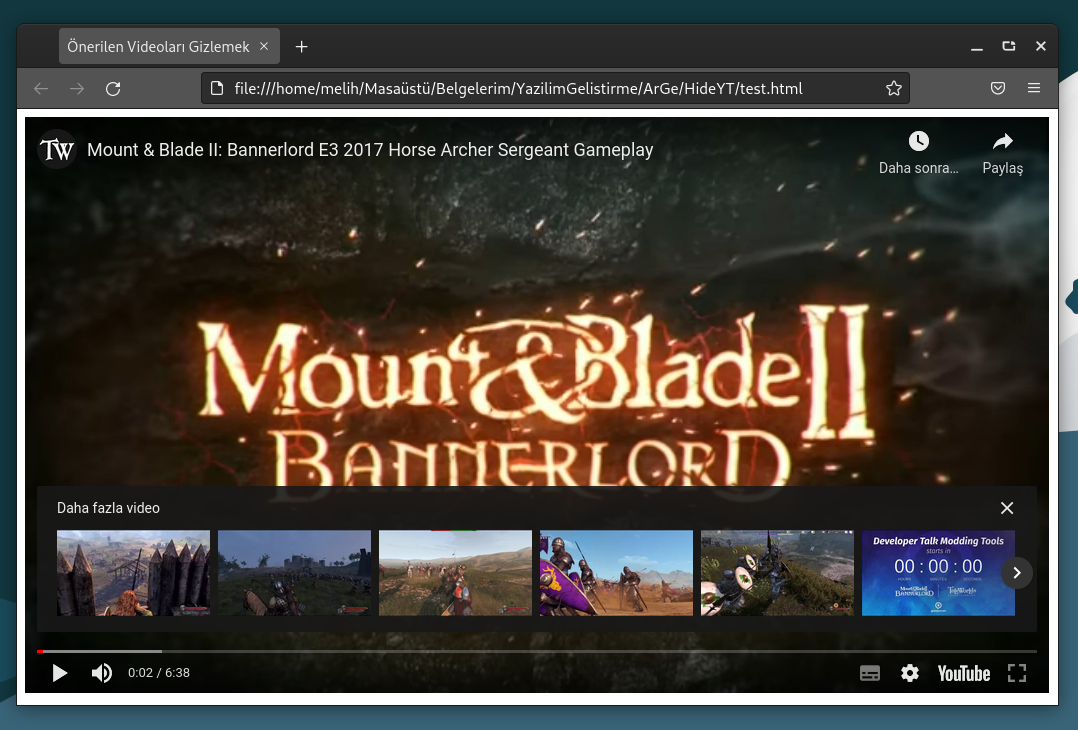Add video to Daha sonra izle
Viewport: 1078px width, 730px height.
point(918,153)
